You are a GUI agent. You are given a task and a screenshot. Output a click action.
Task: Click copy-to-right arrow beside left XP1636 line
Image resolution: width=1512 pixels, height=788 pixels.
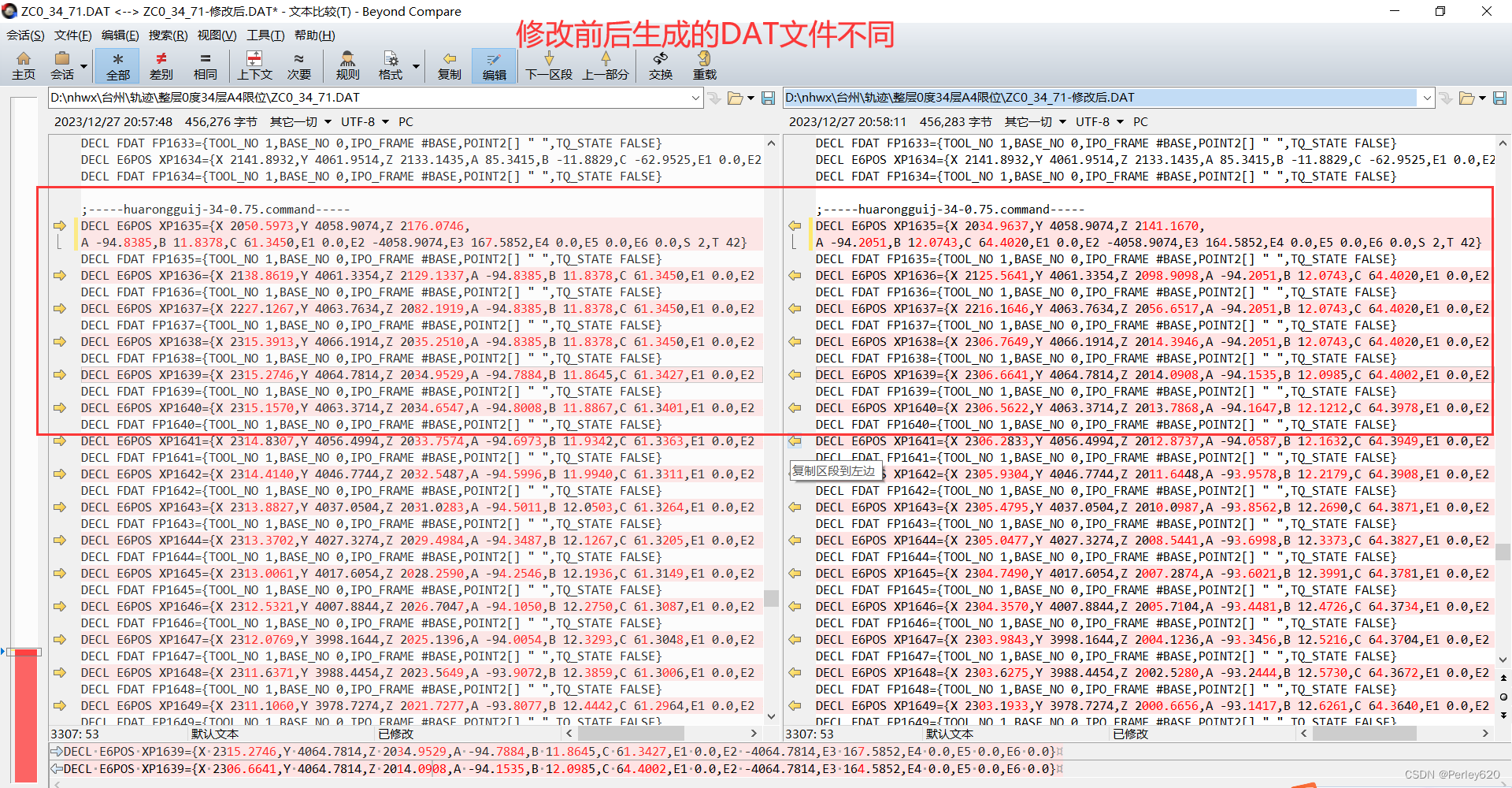(x=60, y=276)
